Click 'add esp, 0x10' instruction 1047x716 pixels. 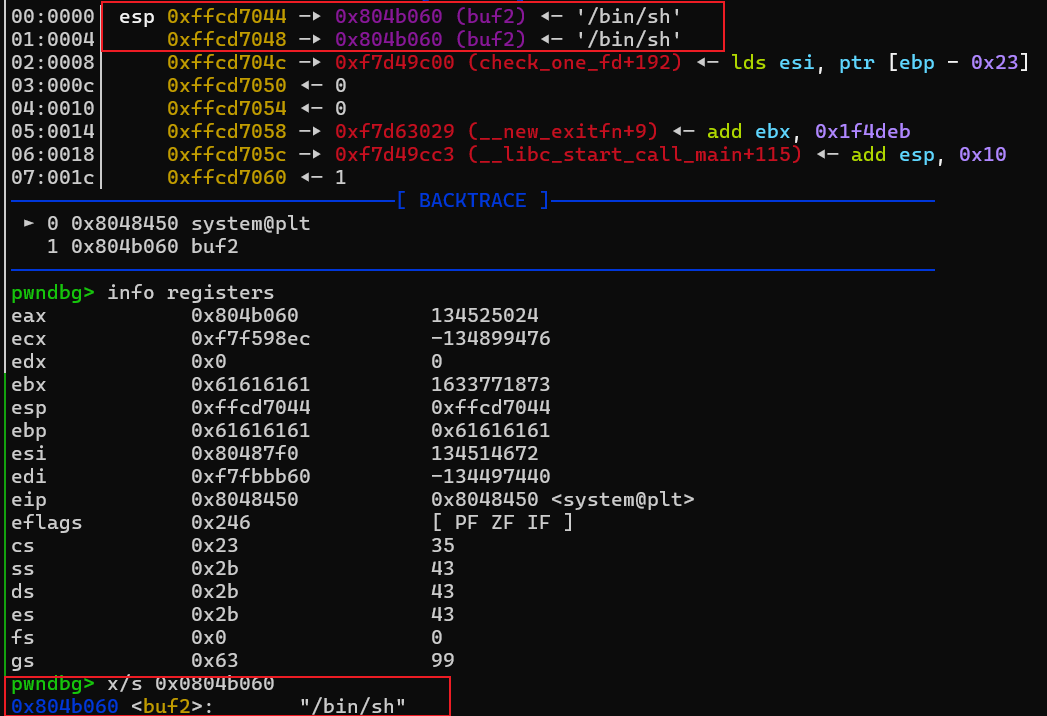click(x=928, y=154)
